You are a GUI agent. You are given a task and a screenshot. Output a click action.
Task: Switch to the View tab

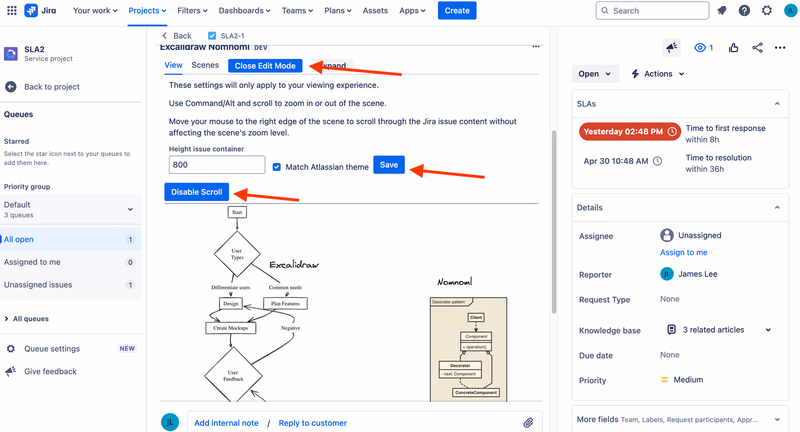tap(173, 65)
